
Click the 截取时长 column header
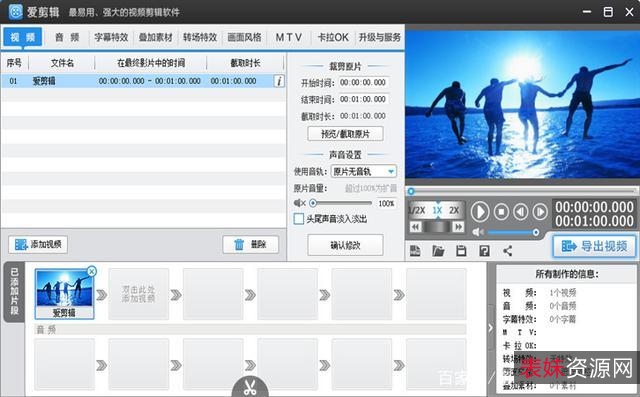click(x=245, y=63)
